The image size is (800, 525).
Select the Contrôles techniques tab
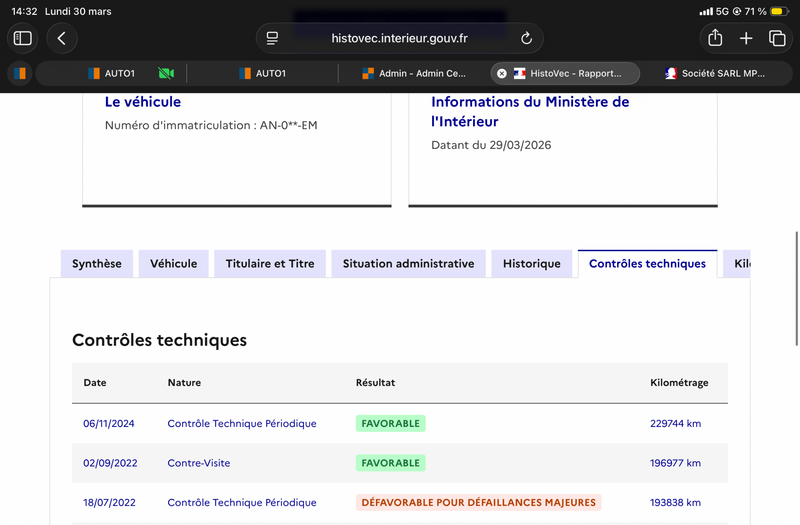(647, 264)
